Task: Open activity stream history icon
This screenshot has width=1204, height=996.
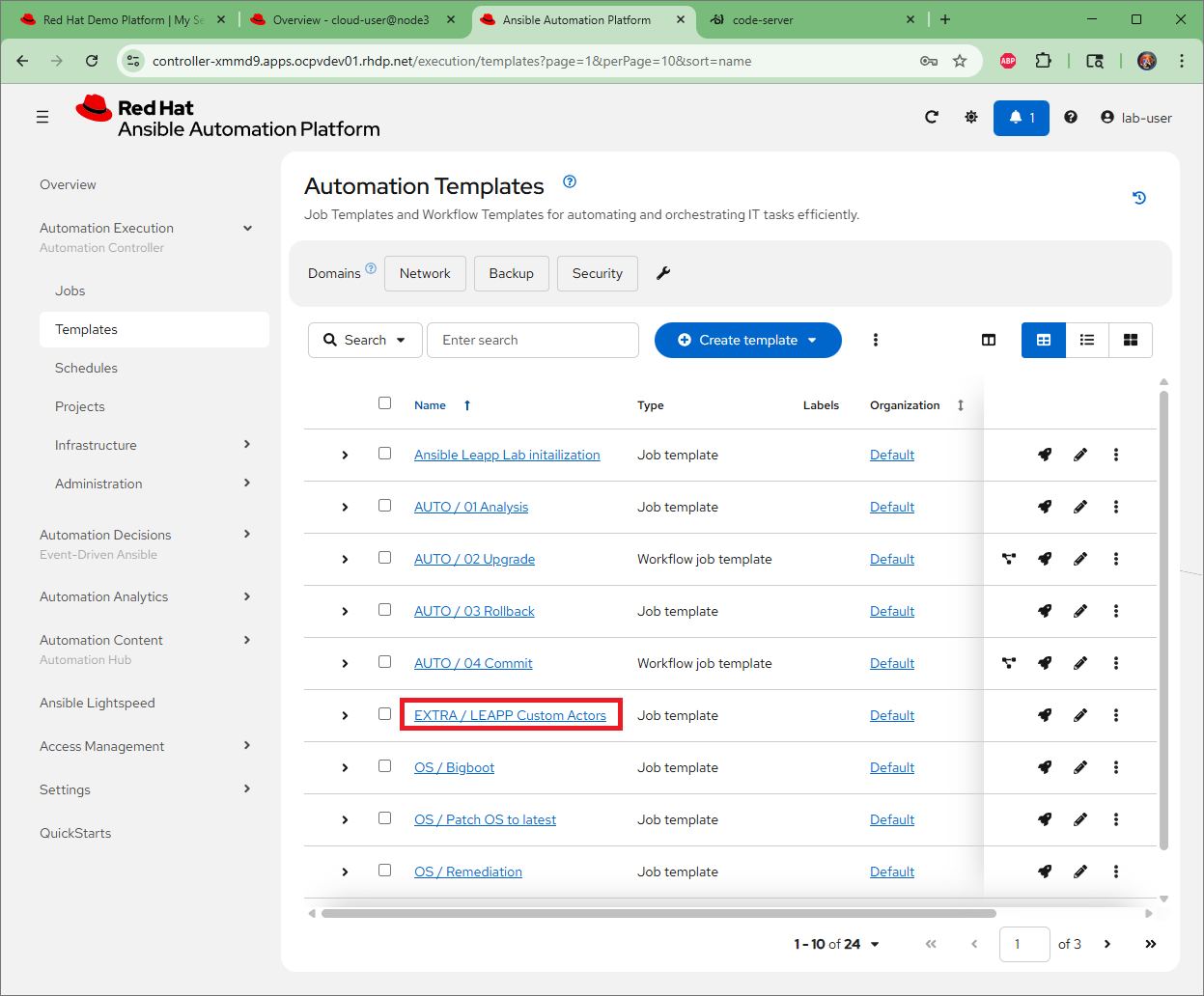Action: coord(1139,198)
